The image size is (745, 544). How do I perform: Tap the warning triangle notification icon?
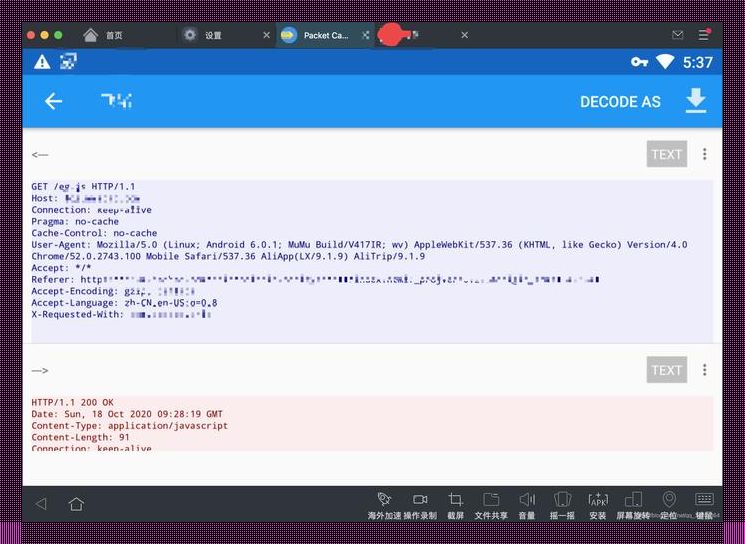42,62
